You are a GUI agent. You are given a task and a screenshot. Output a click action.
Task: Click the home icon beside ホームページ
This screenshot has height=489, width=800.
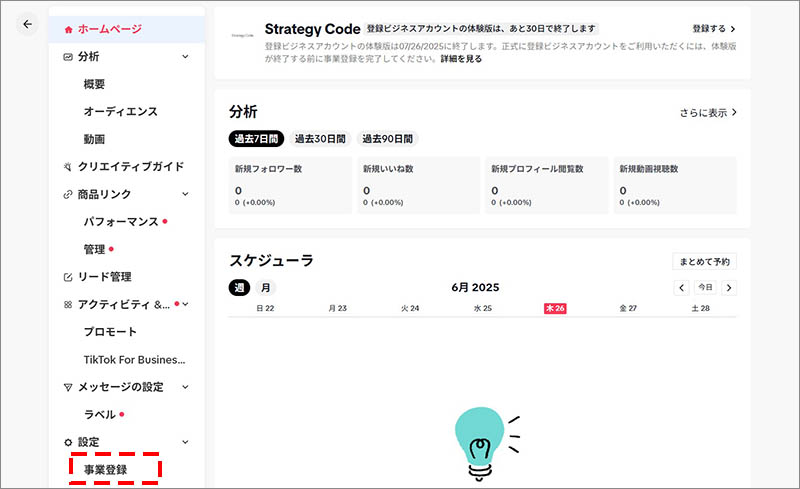[68, 29]
